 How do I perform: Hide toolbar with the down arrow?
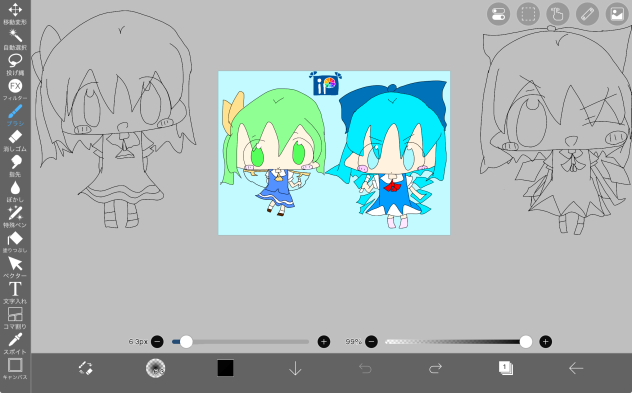(295, 368)
